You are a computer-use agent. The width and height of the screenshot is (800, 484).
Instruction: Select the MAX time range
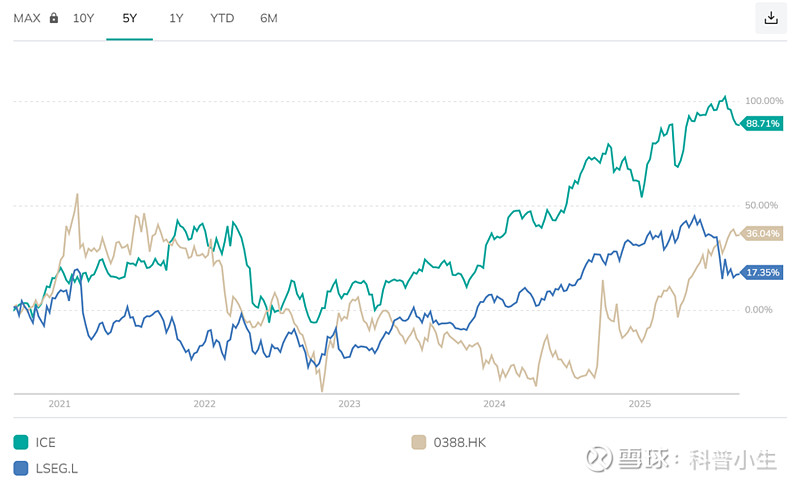tap(27, 18)
